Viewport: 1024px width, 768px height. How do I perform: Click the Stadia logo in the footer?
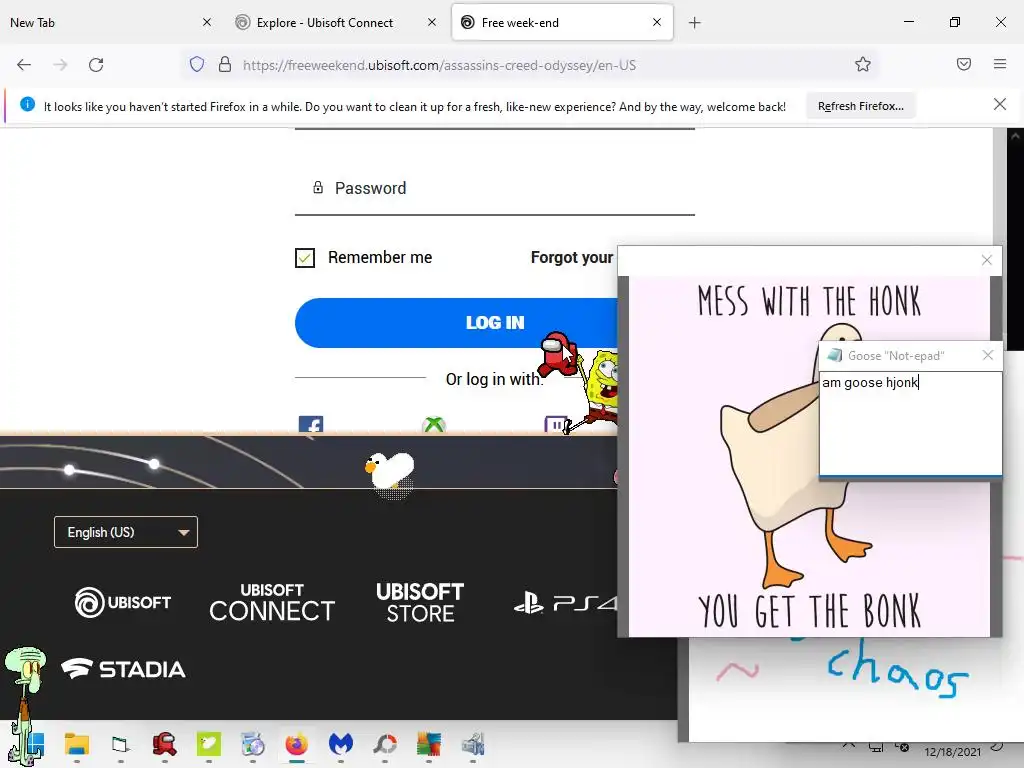(123, 669)
